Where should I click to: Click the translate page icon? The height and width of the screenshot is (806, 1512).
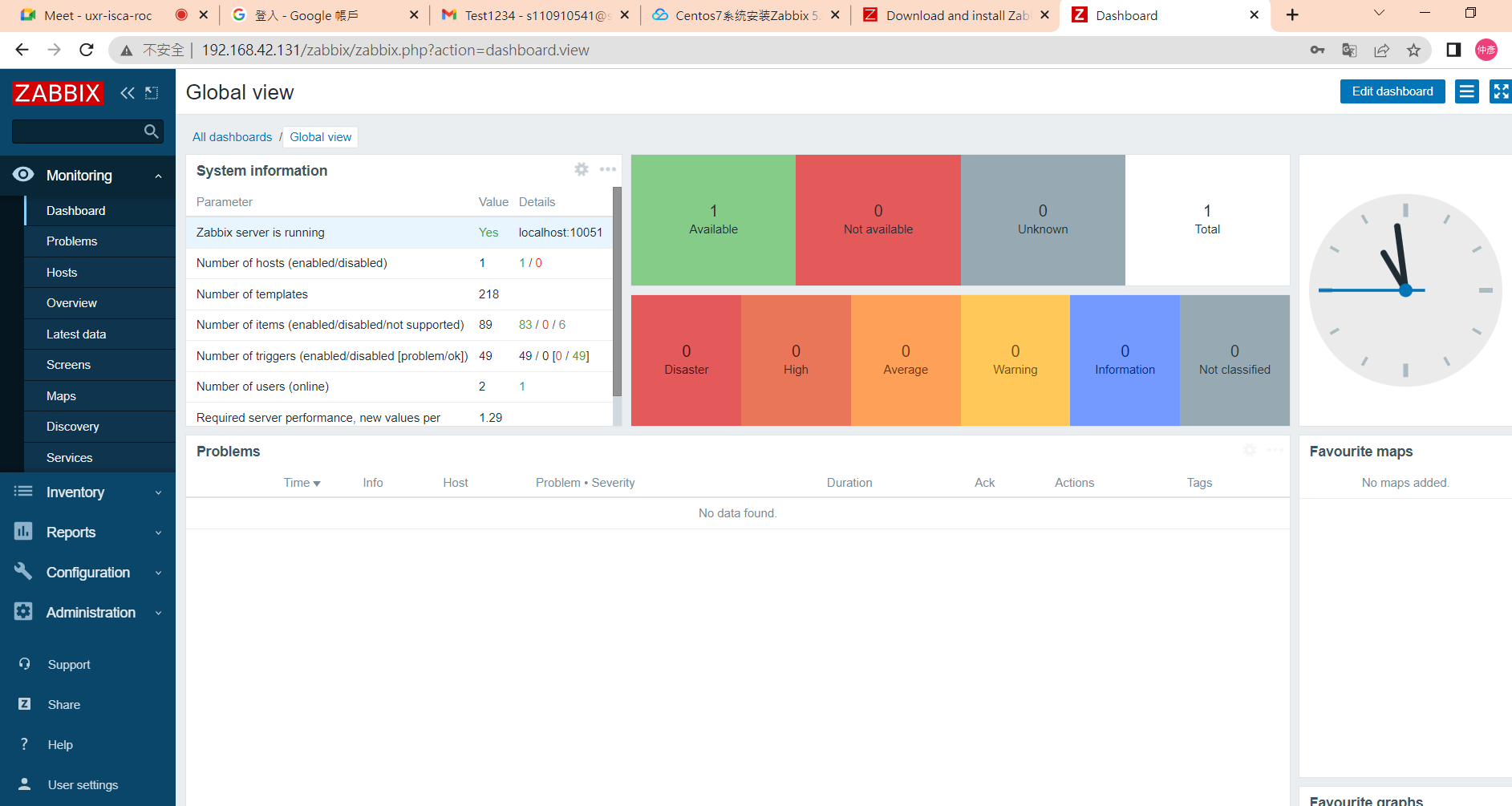(1349, 51)
